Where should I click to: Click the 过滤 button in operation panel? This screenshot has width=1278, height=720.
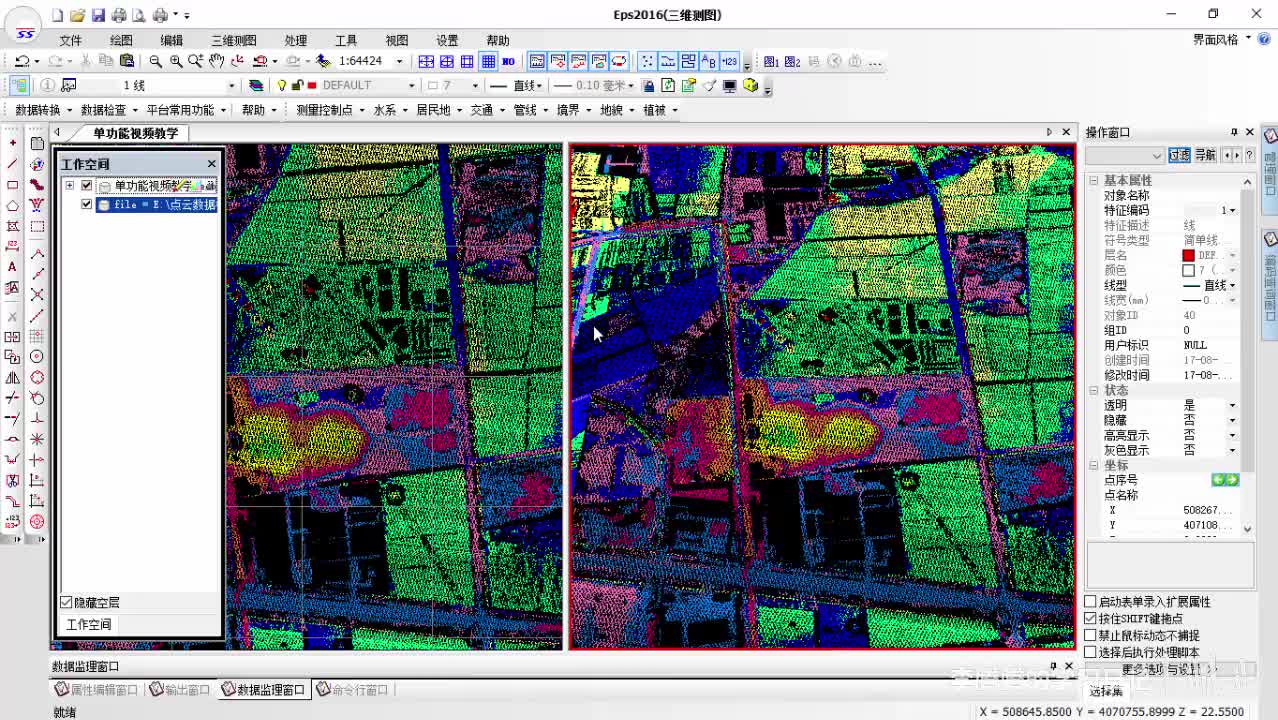(1180, 155)
